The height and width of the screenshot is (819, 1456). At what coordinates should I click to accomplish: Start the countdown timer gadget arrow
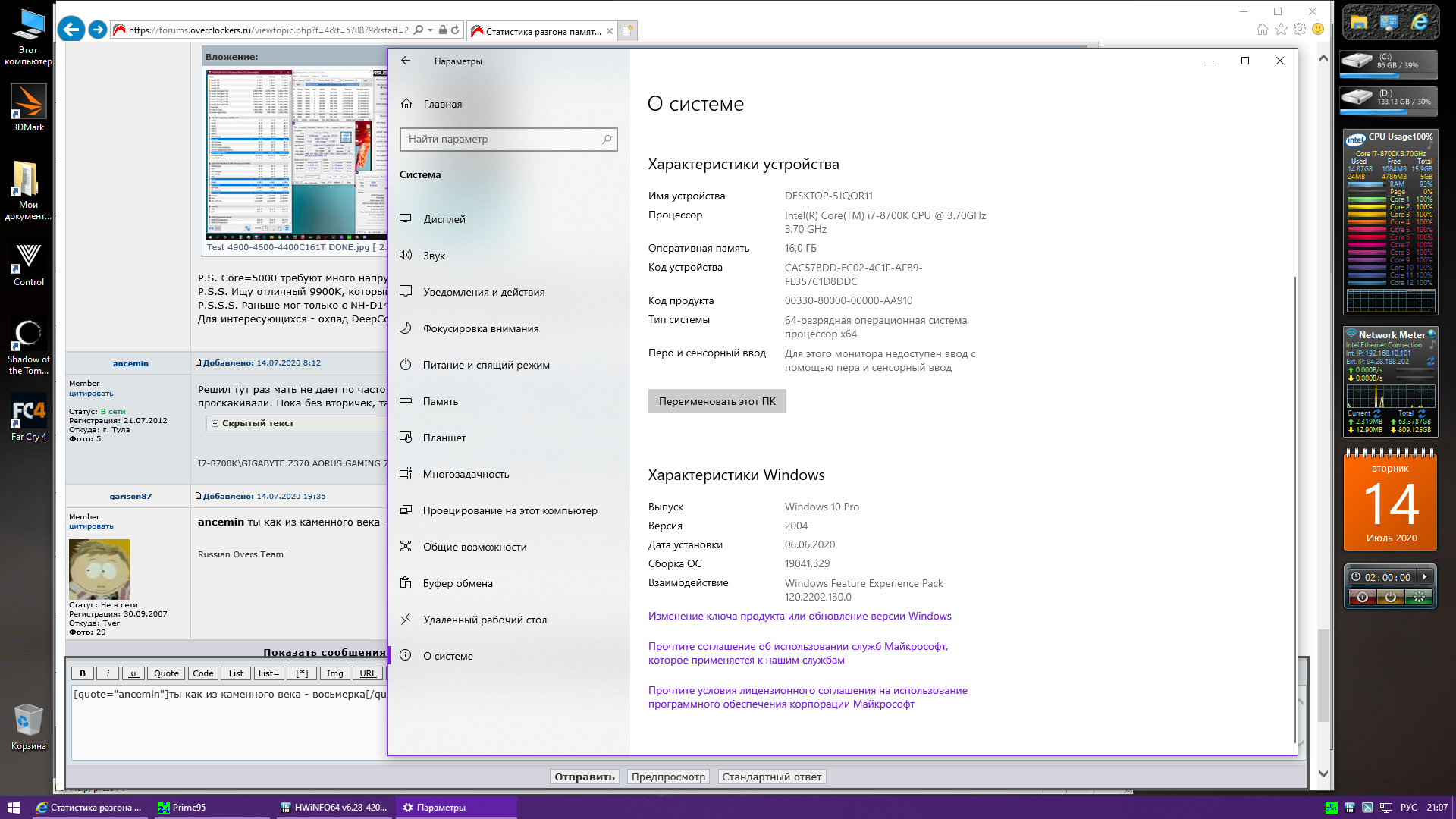[1425, 577]
